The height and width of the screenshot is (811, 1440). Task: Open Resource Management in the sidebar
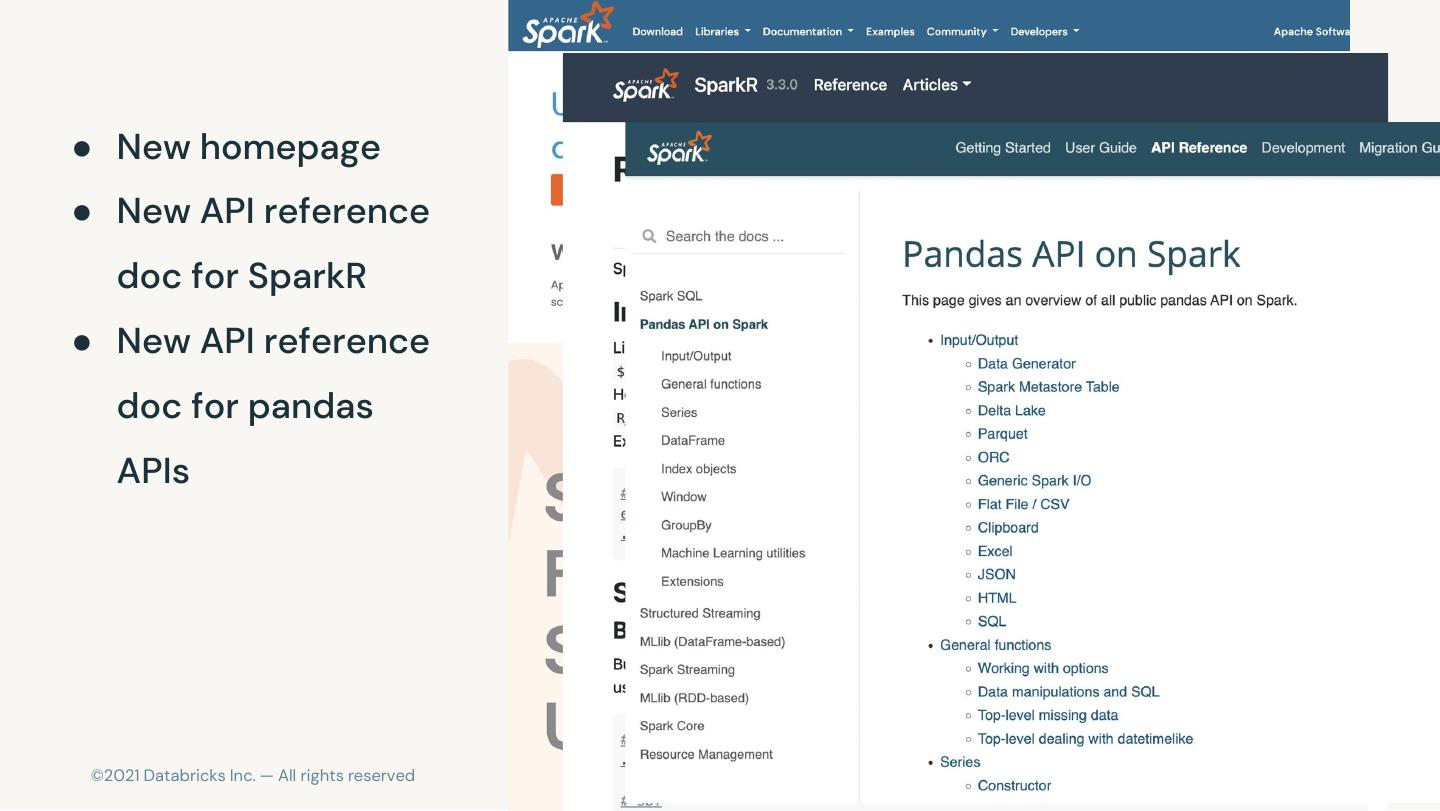pyautogui.click(x=706, y=754)
